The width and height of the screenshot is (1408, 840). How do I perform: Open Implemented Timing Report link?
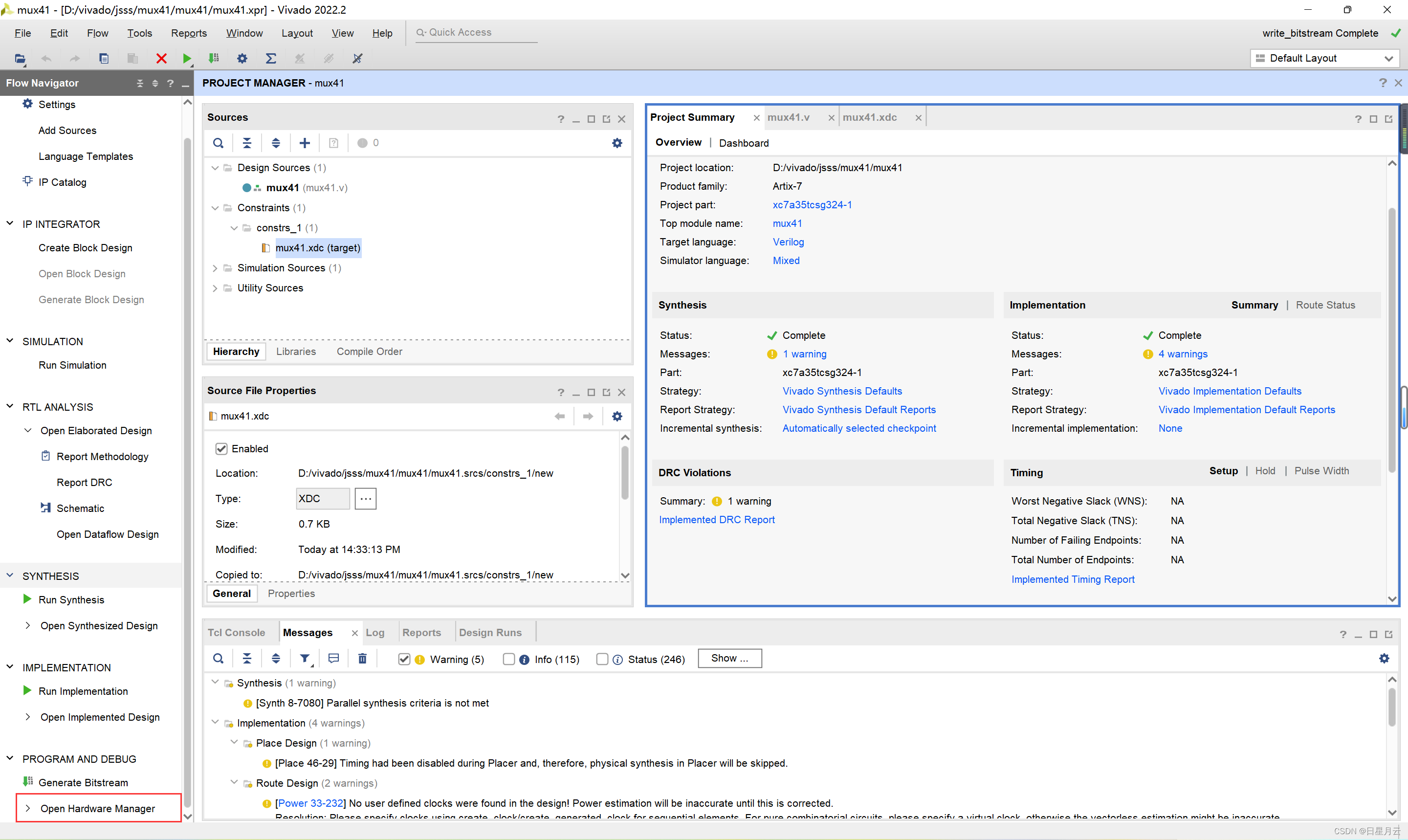[1073, 579]
